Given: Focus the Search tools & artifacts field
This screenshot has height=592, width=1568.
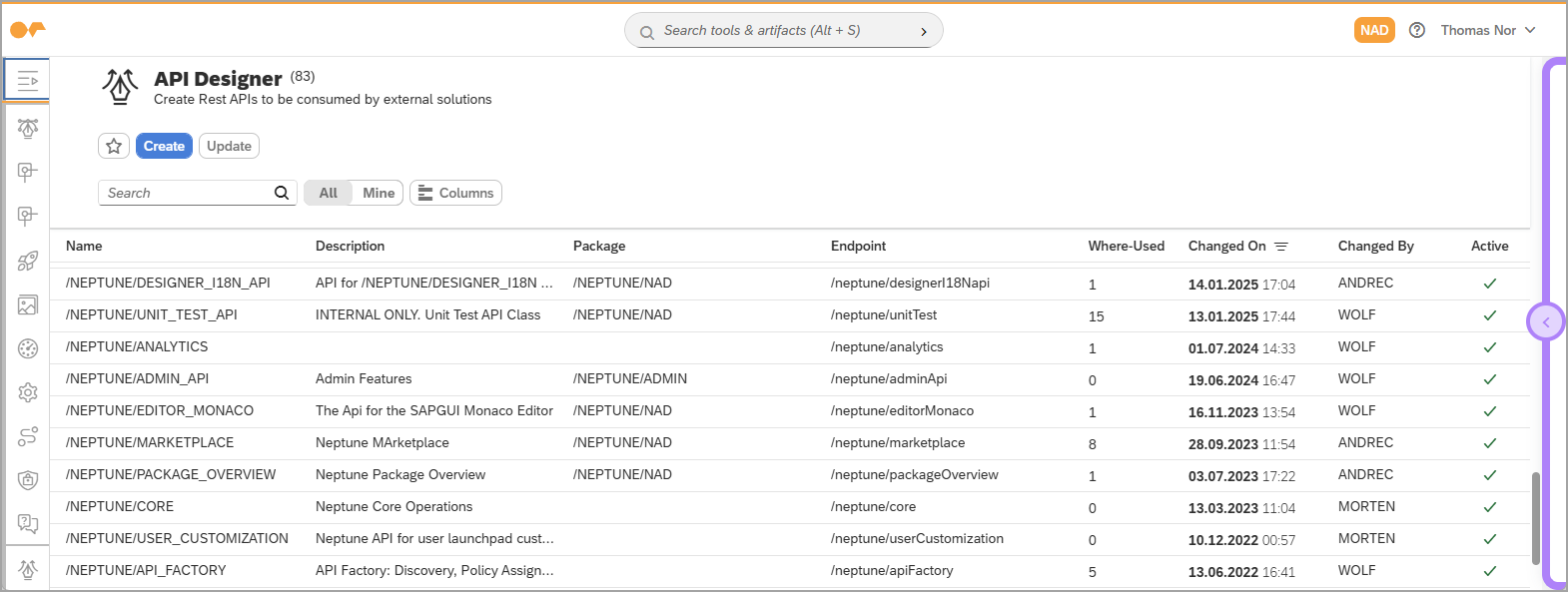Looking at the screenshot, I should click(784, 31).
